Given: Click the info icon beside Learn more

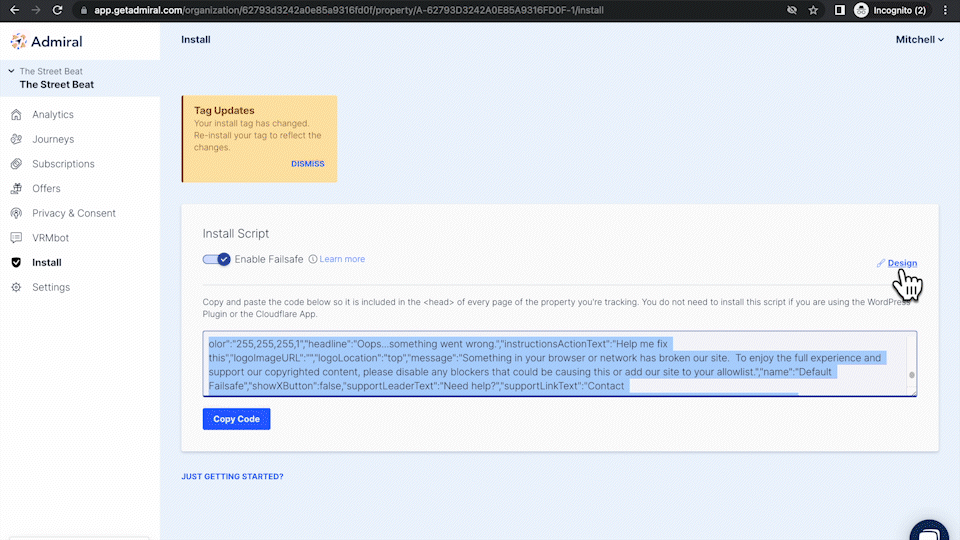Looking at the screenshot, I should (313, 259).
